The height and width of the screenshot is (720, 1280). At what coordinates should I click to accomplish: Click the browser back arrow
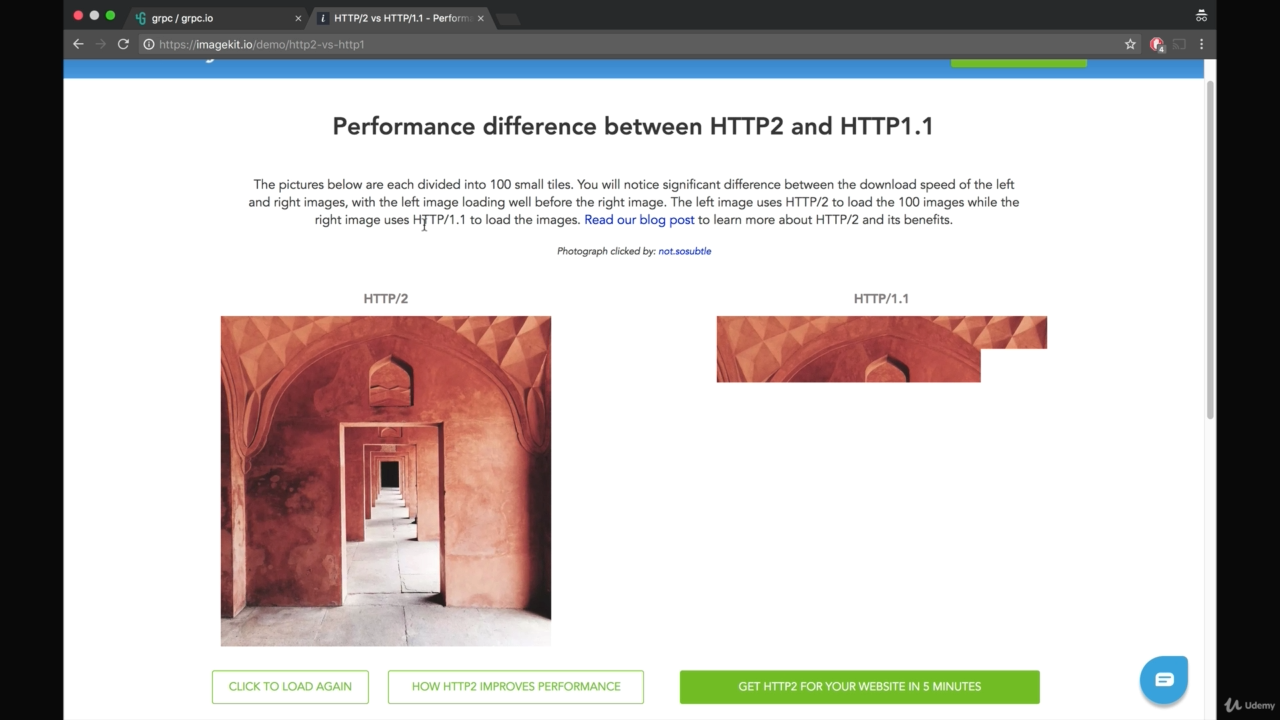(78, 44)
